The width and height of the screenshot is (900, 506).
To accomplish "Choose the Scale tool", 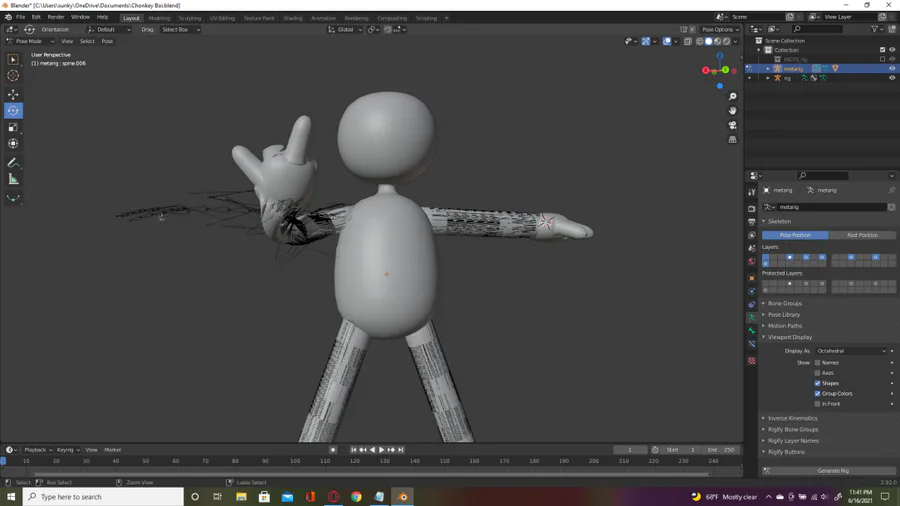I will pos(13,127).
